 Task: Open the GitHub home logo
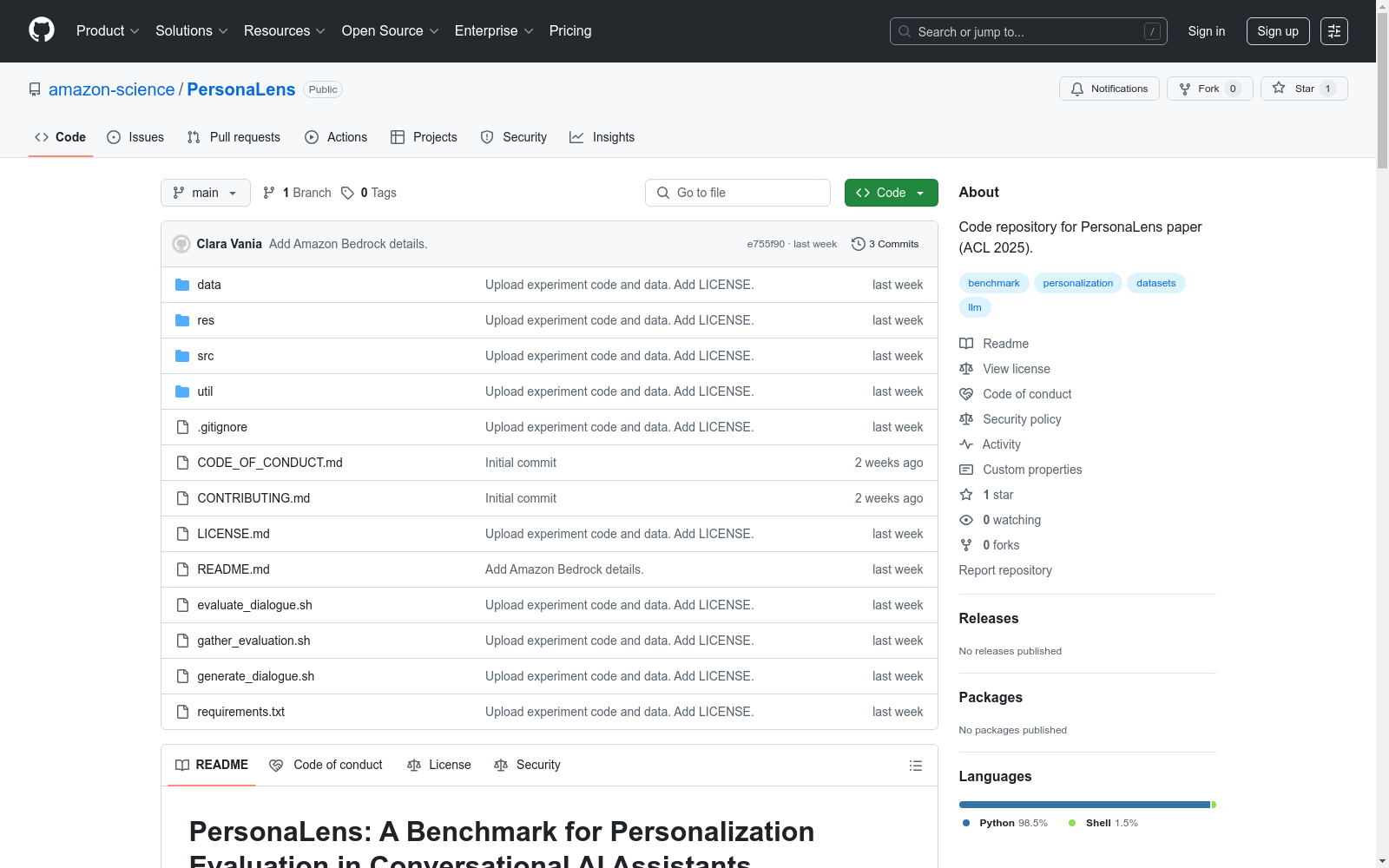pos(42,30)
